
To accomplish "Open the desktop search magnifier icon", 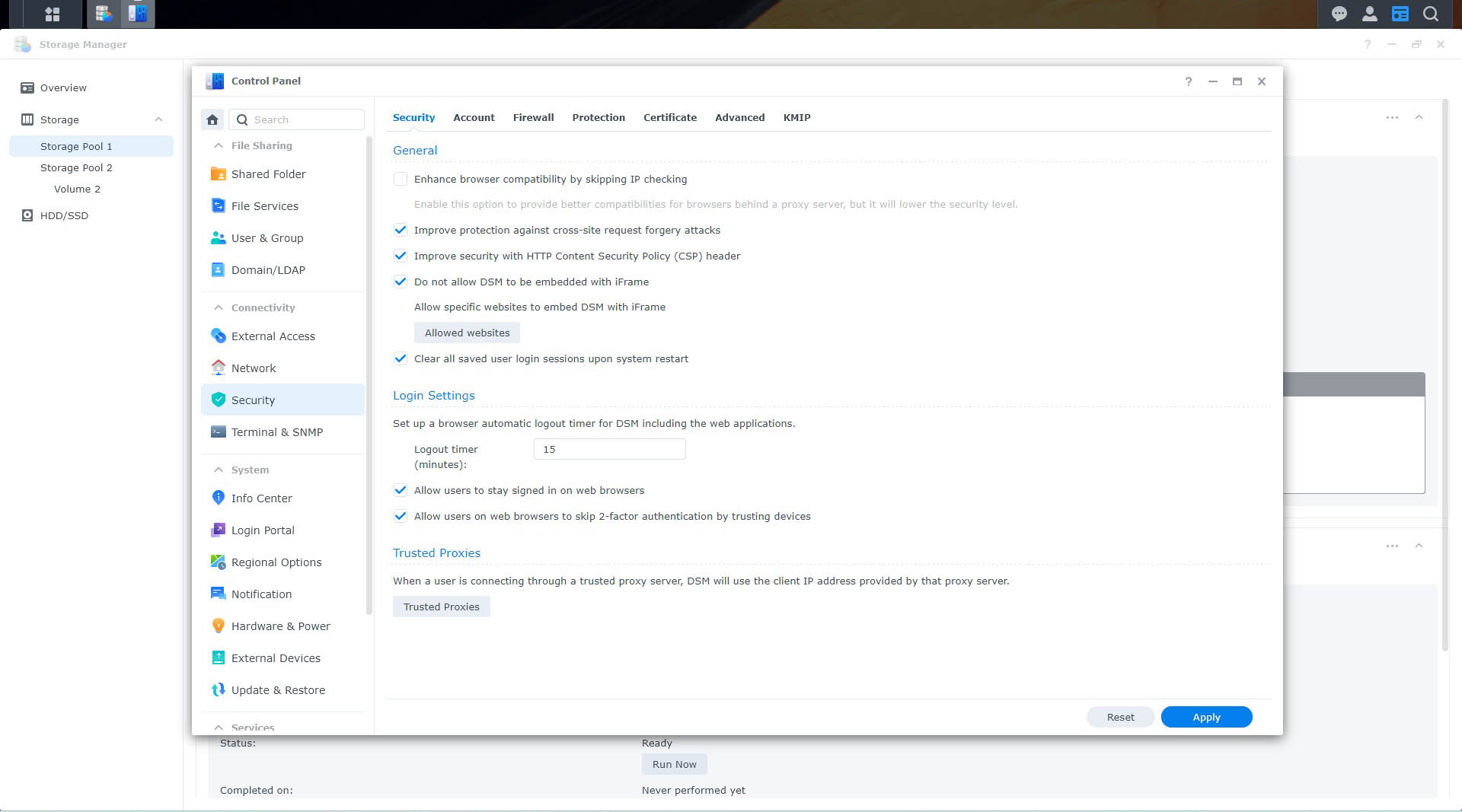I will point(1431,14).
